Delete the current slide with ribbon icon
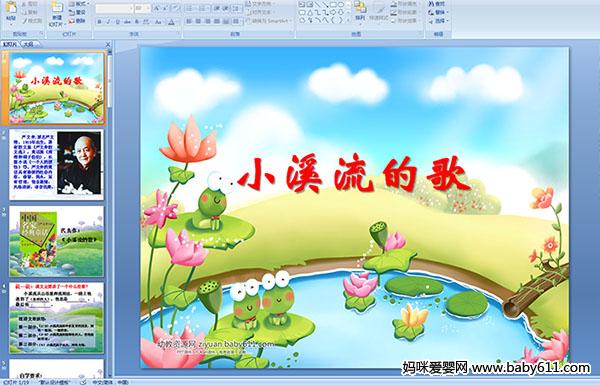 click(x=78, y=21)
